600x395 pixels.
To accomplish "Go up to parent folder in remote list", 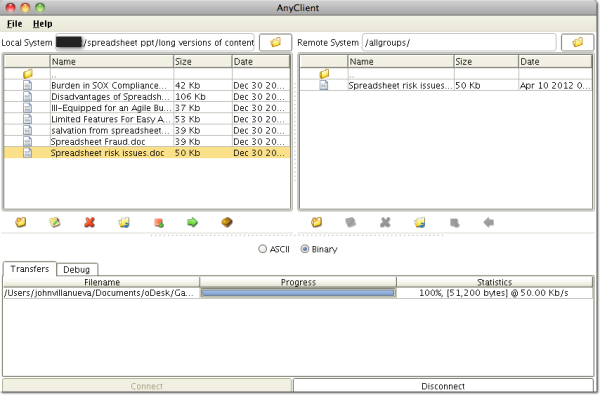I will pyautogui.click(x=324, y=73).
